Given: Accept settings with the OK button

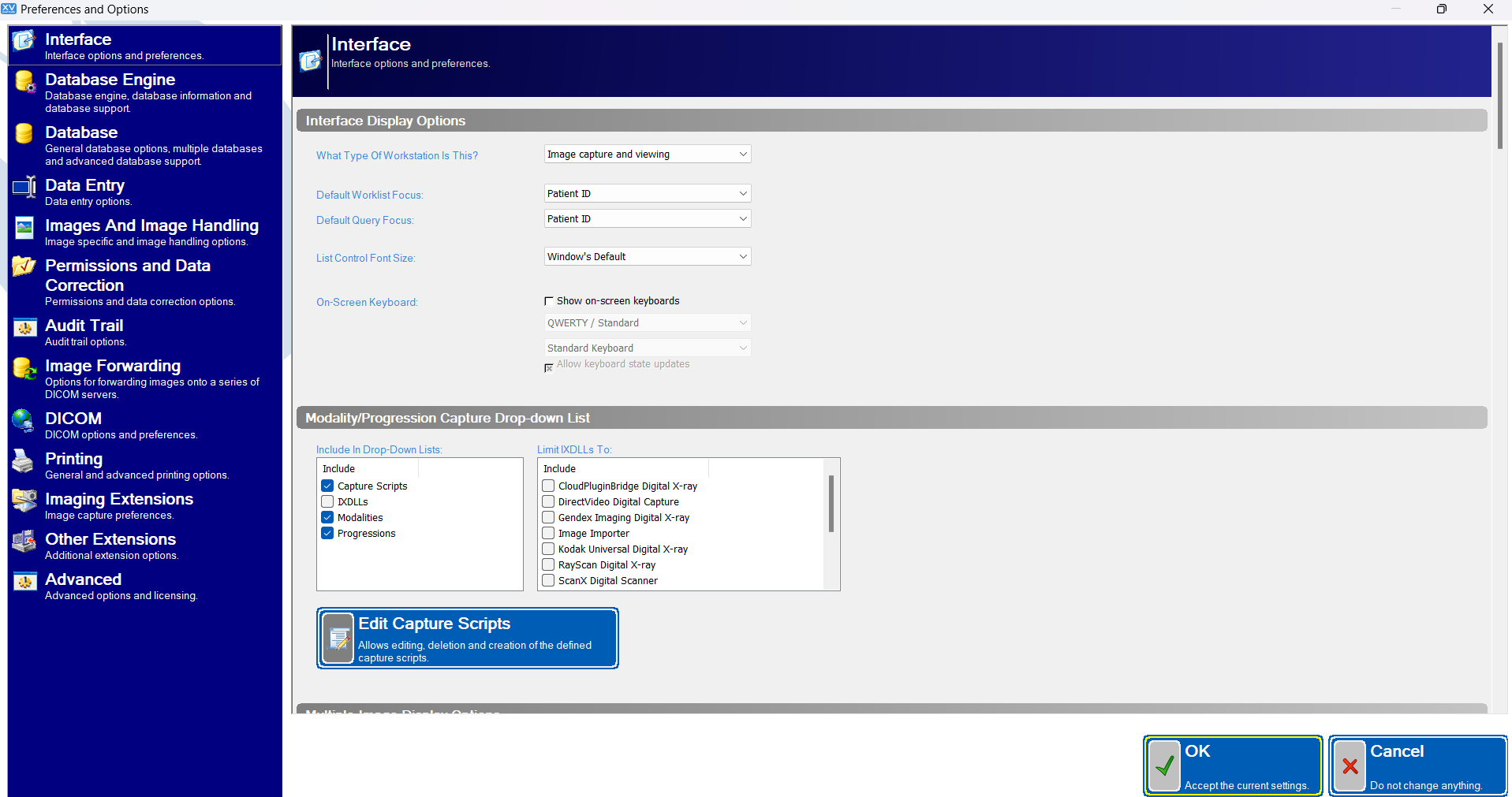Looking at the screenshot, I should 1233,766.
